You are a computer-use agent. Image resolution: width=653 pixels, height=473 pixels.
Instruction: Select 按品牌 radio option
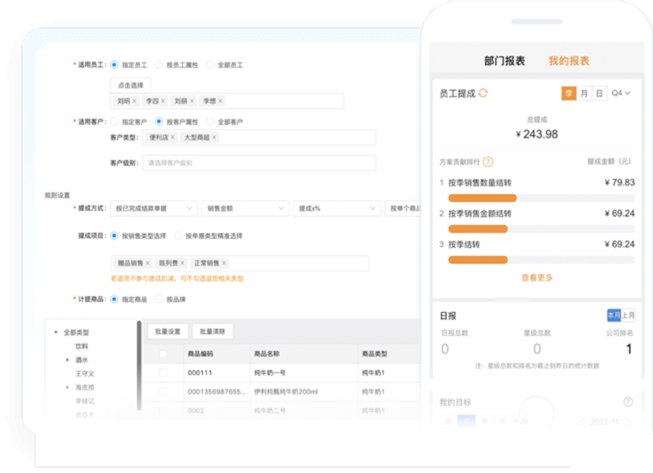pyautogui.click(x=159, y=299)
